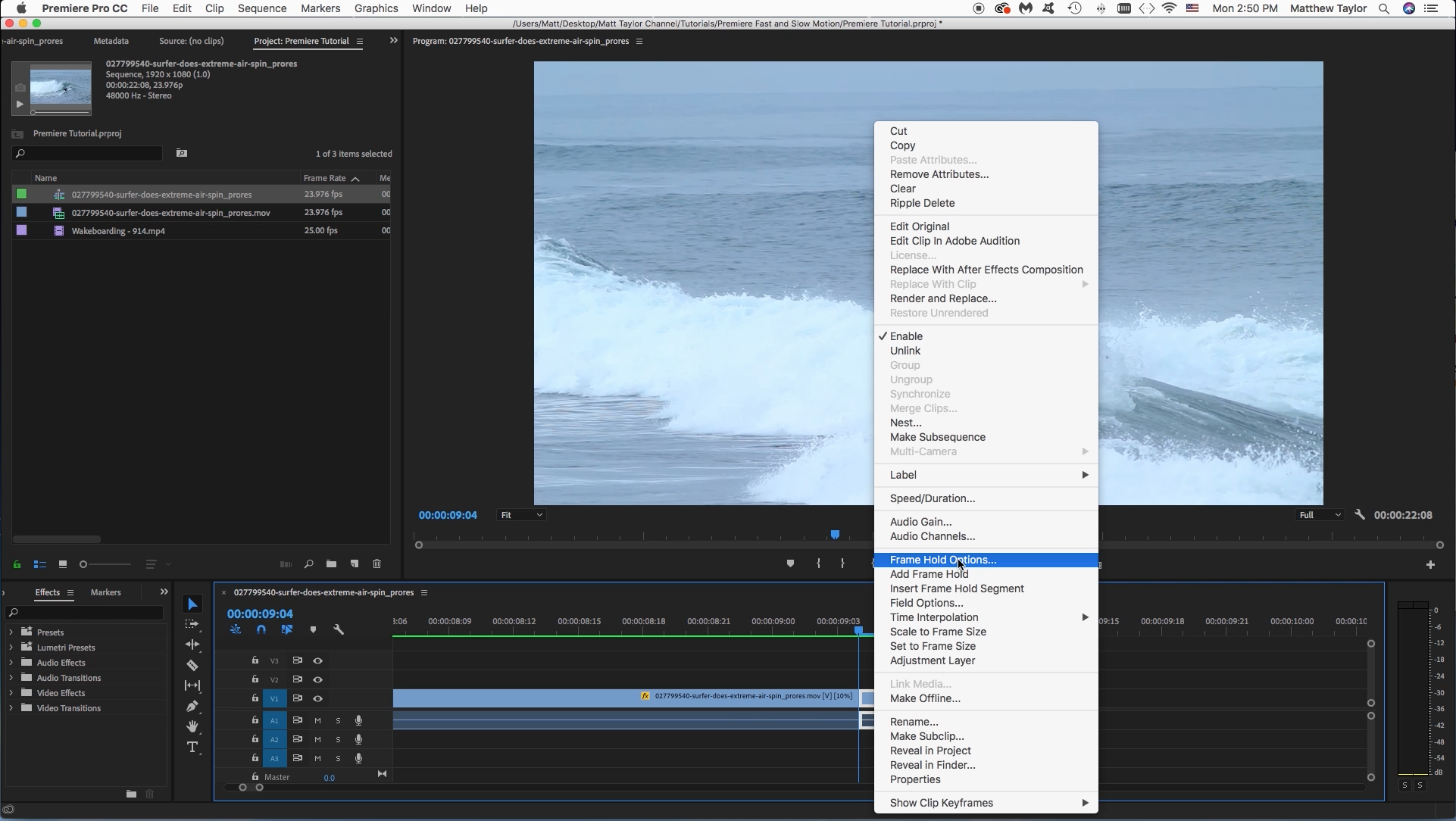Delete selected item with project trash icon
The image size is (1456, 821).
click(377, 564)
